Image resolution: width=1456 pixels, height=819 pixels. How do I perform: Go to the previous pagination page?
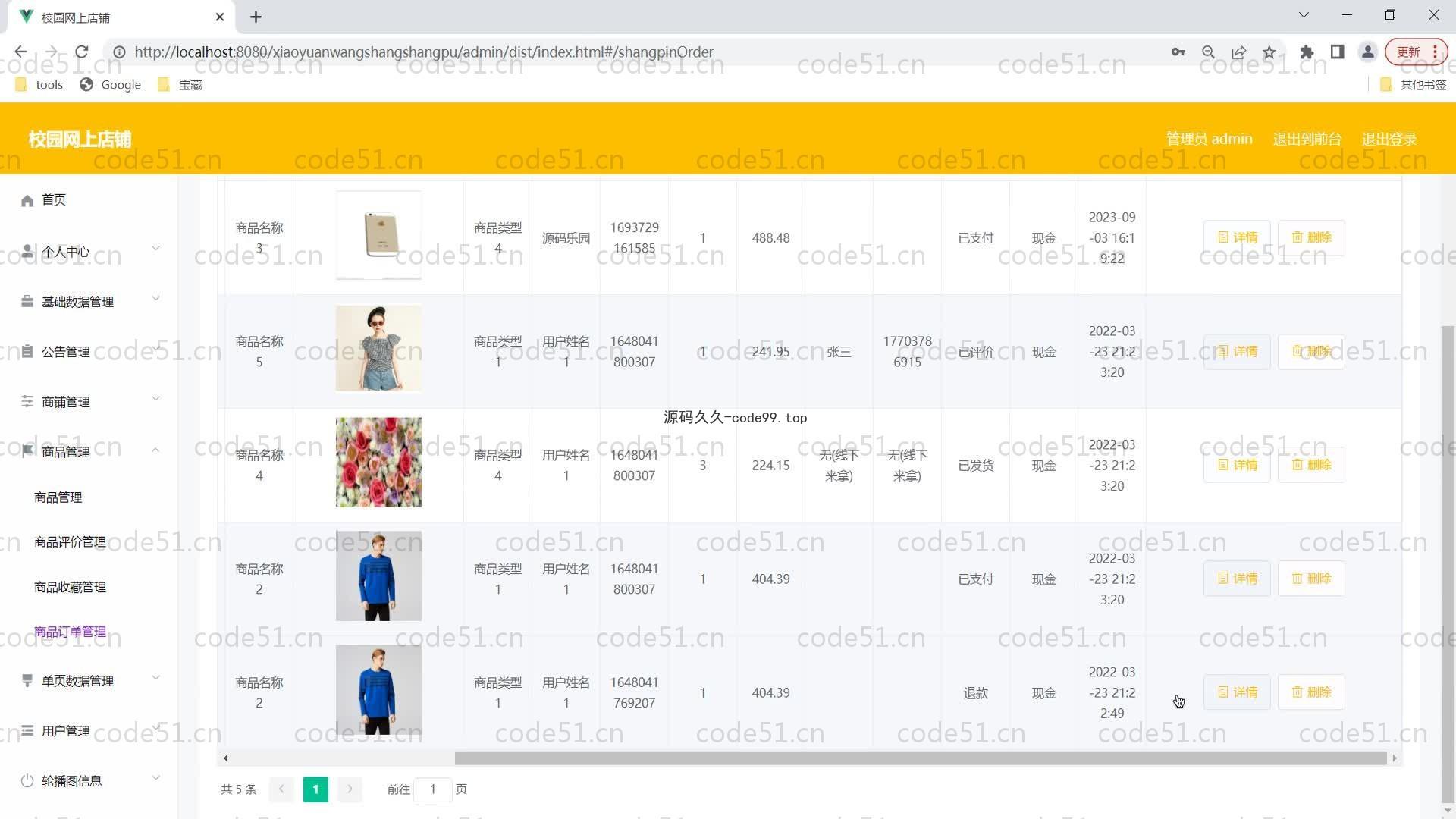point(281,789)
